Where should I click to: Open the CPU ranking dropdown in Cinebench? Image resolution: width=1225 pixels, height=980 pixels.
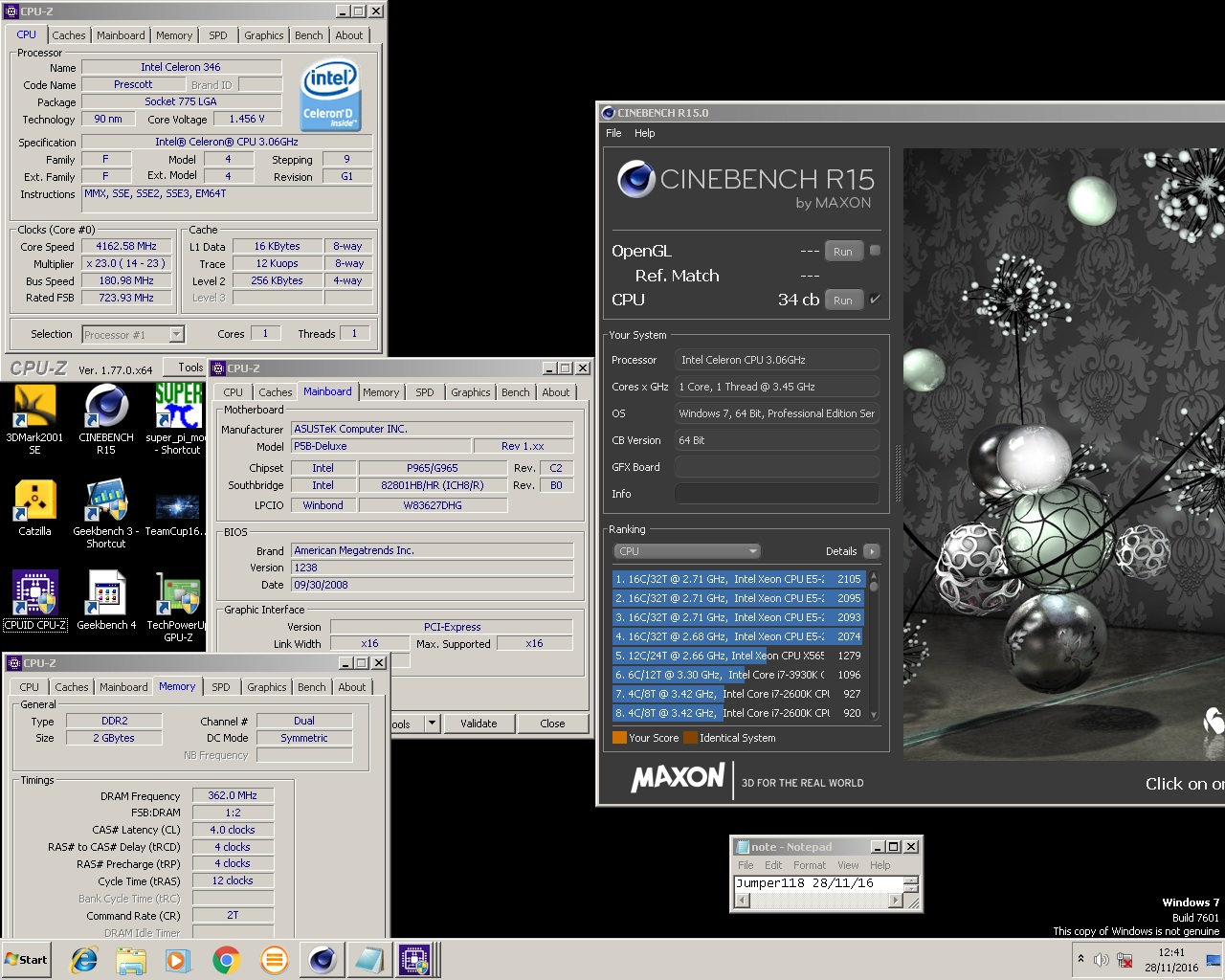(687, 551)
